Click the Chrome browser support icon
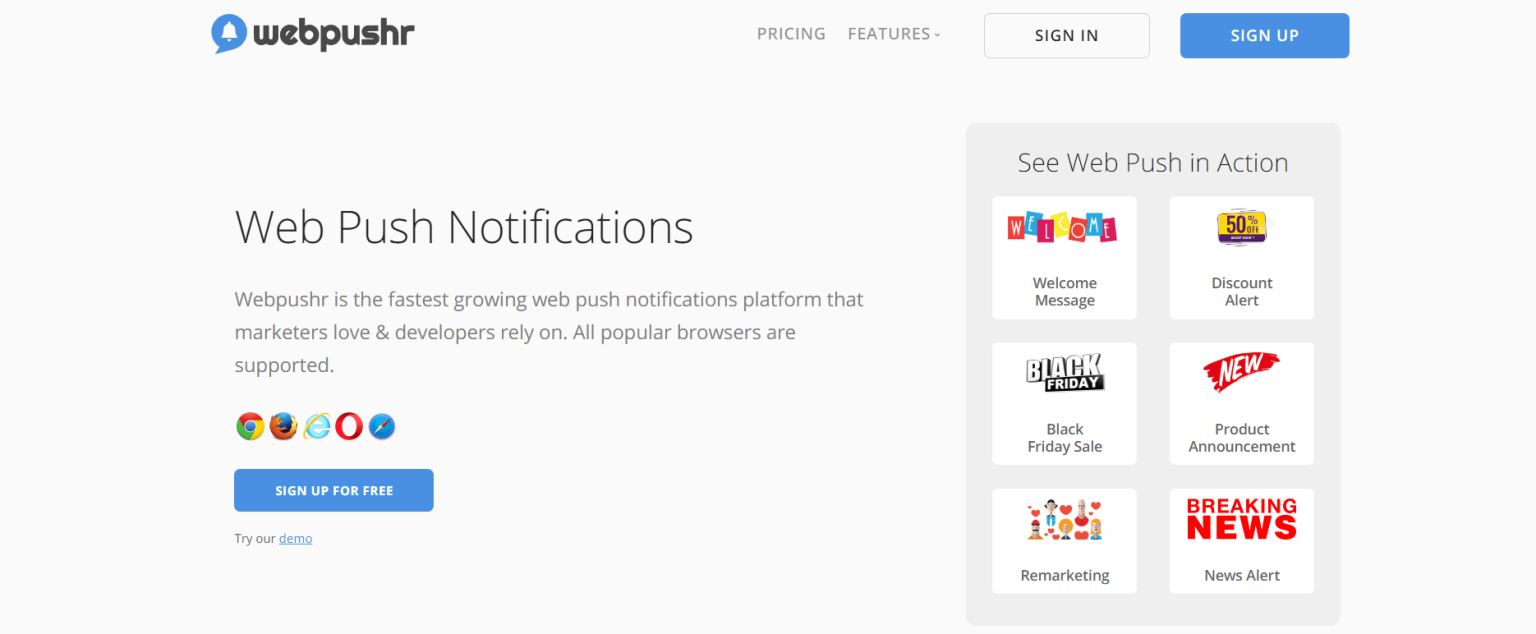The width and height of the screenshot is (1536, 634). pyautogui.click(x=250, y=425)
